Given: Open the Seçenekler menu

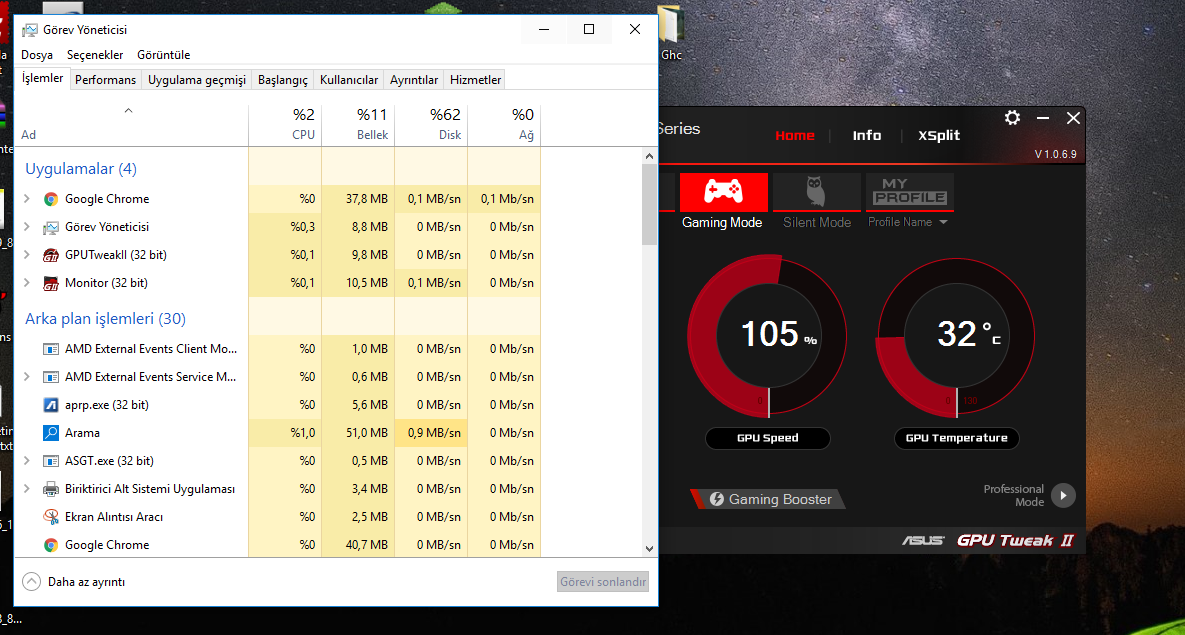Looking at the screenshot, I should click(x=95, y=55).
